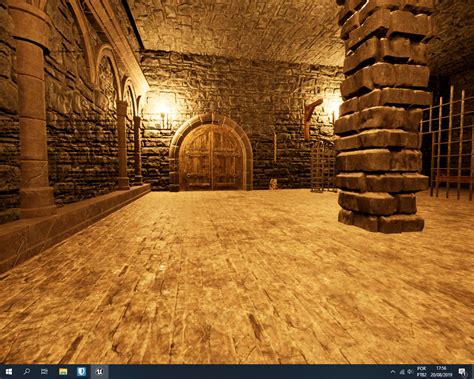This screenshot has height=379, width=474.
Task: Open taskbar search magnifier
Action: coord(27,371)
